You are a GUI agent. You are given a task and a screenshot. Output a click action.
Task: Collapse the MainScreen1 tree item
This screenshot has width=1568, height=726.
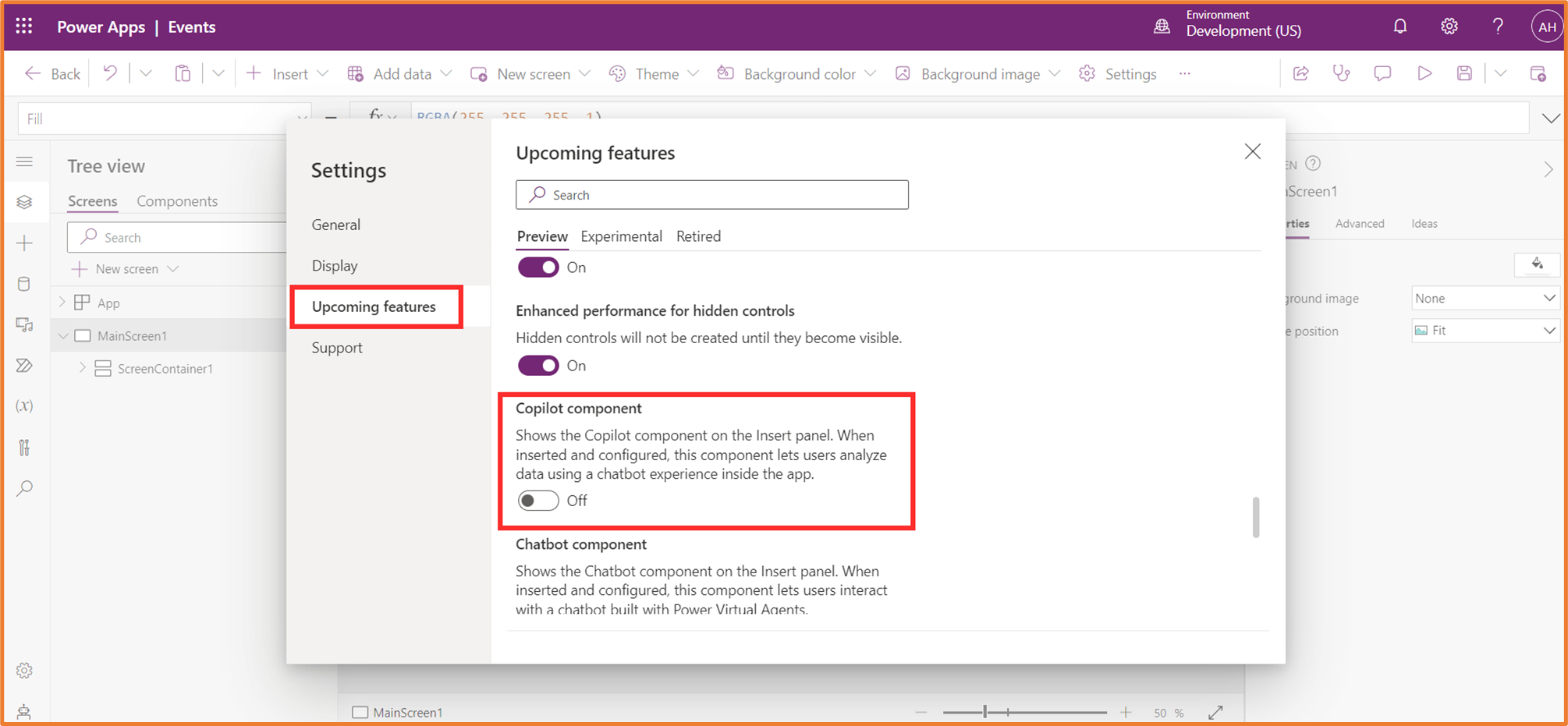coord(63,335)
